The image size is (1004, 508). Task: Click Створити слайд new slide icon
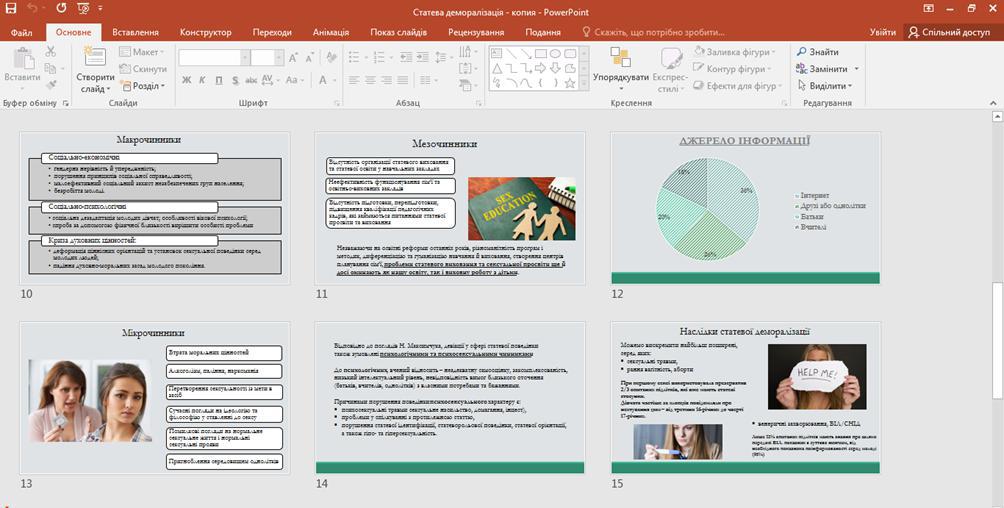point(95,58)
